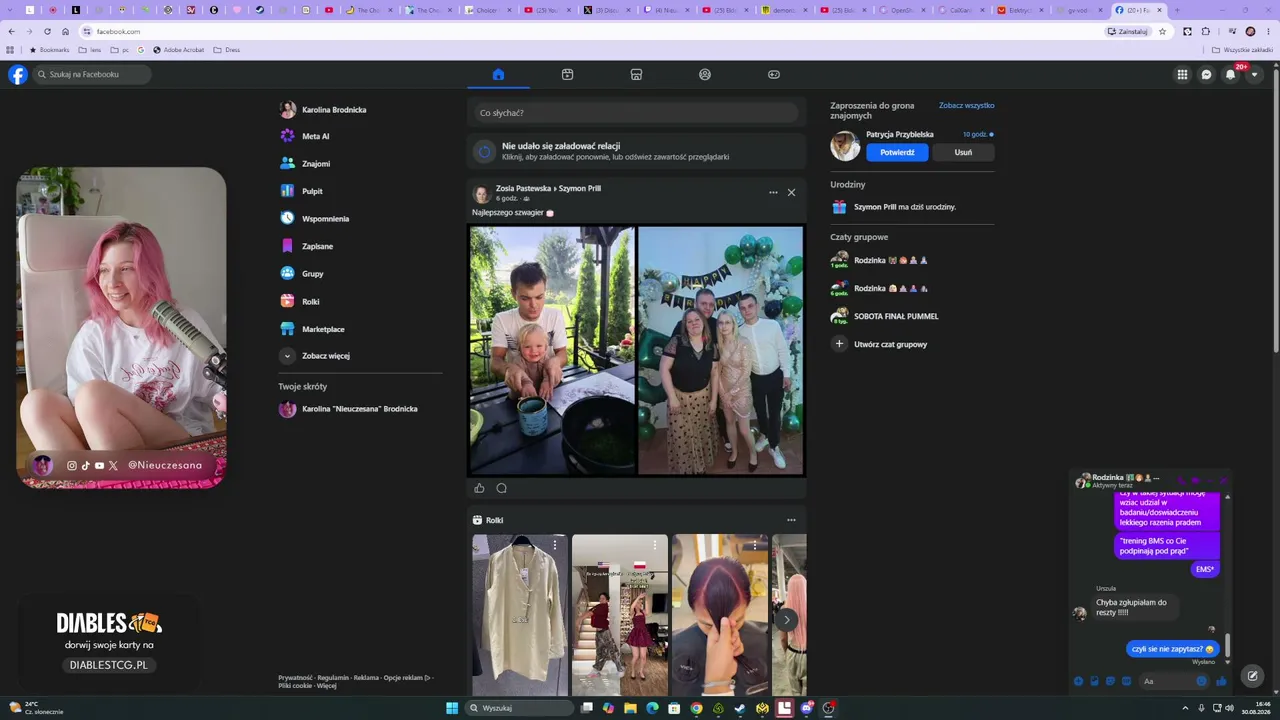Reload stories via the refresh circle icon
The width and height of the screenshot is (1280, 720).
tap(484, 152)
